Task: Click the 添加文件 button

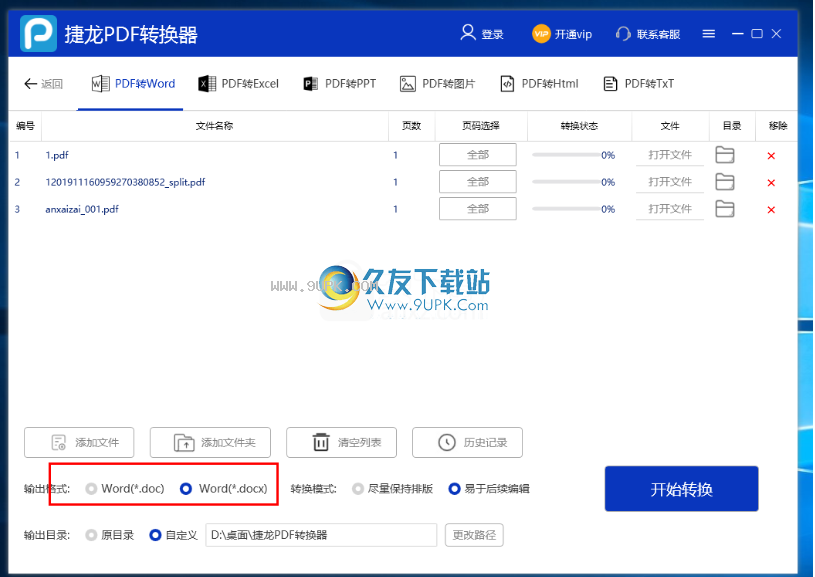Action: point(79,442)
